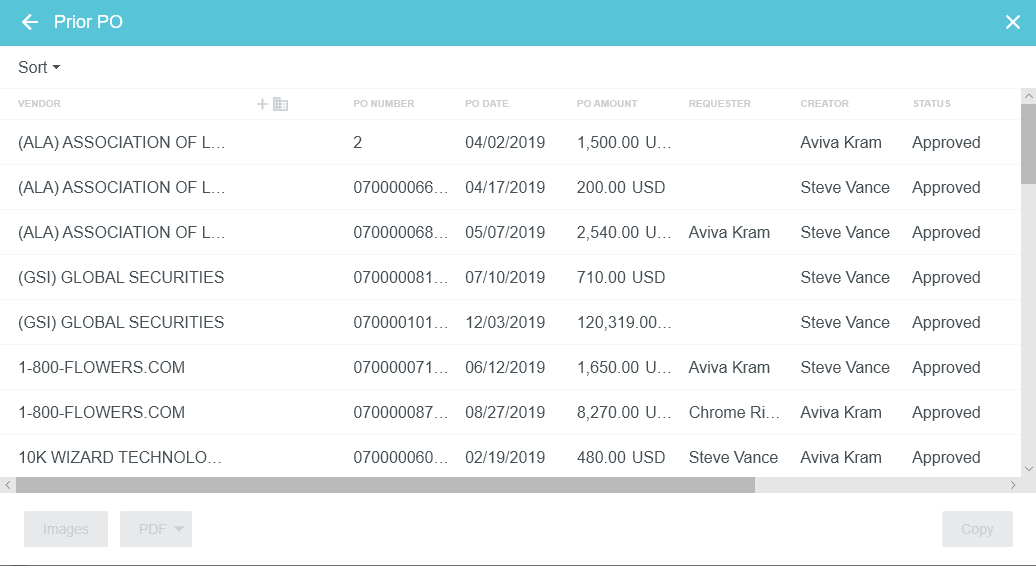Click the Status column header
Viewport: 1036px width, 566px height.
tap(931, 104)
